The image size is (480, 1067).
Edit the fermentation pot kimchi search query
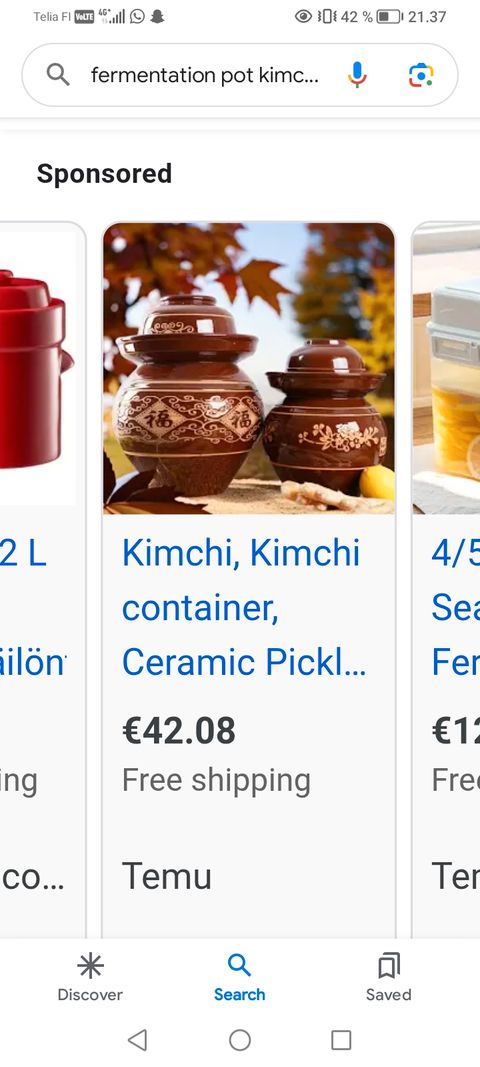[204, 75]
